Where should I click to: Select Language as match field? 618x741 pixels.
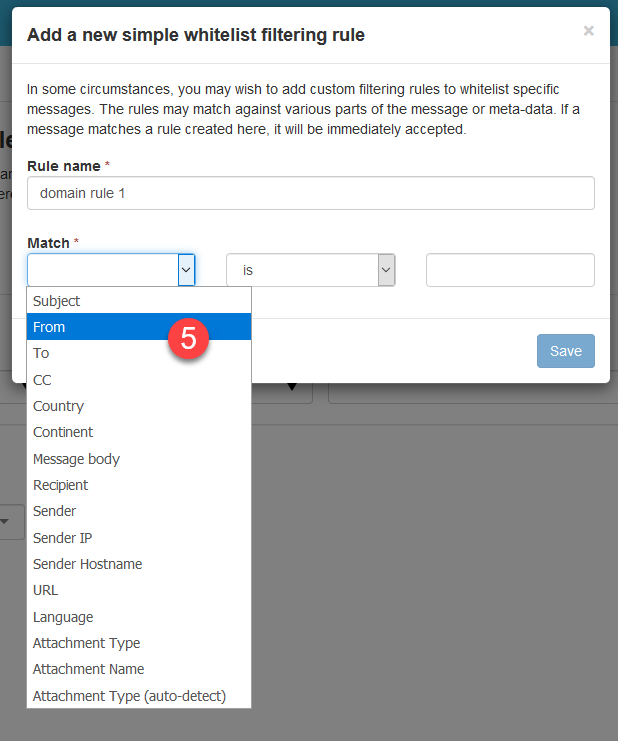click(x=63, y=617)
